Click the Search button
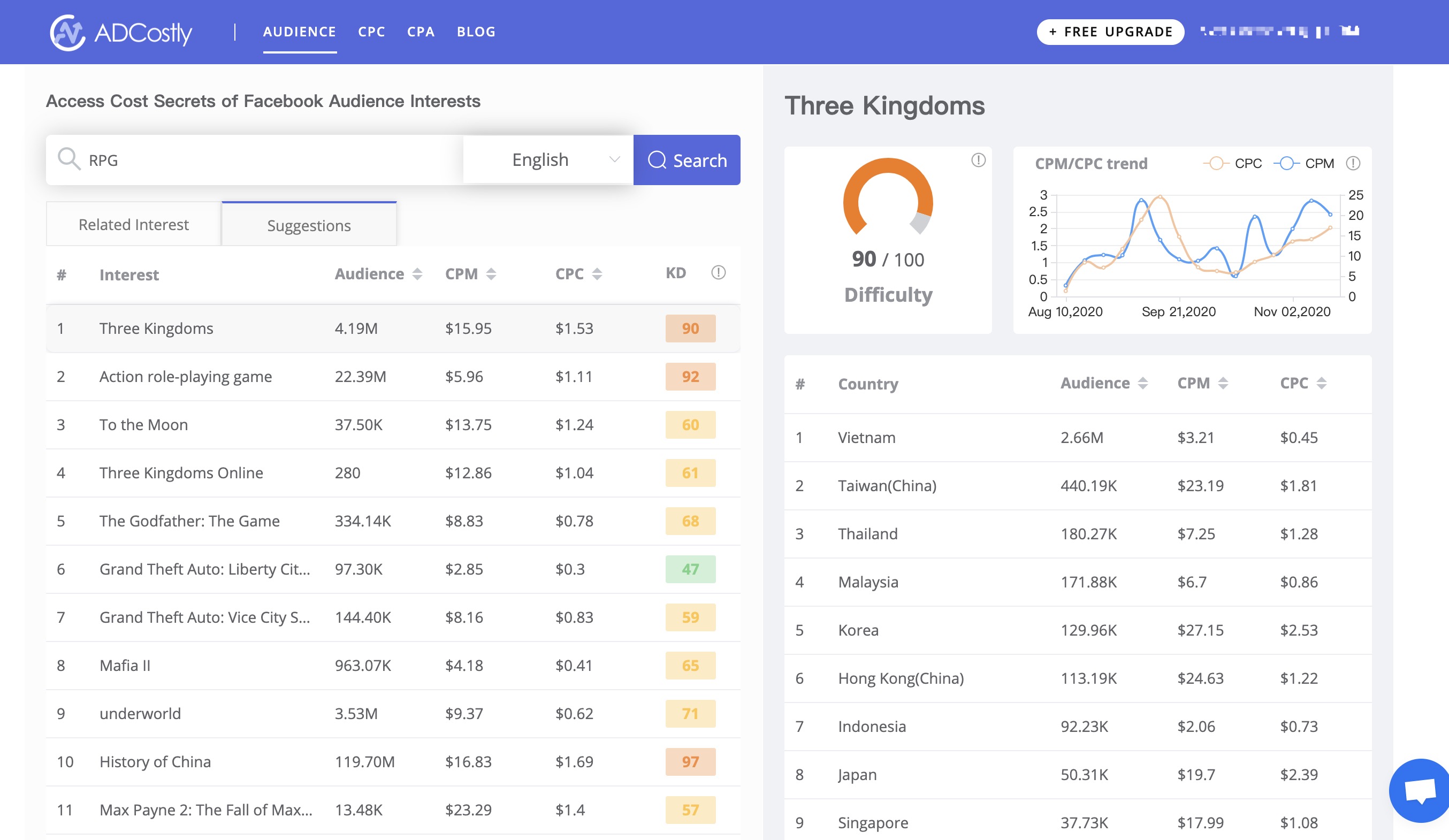 tap(687, 160)
